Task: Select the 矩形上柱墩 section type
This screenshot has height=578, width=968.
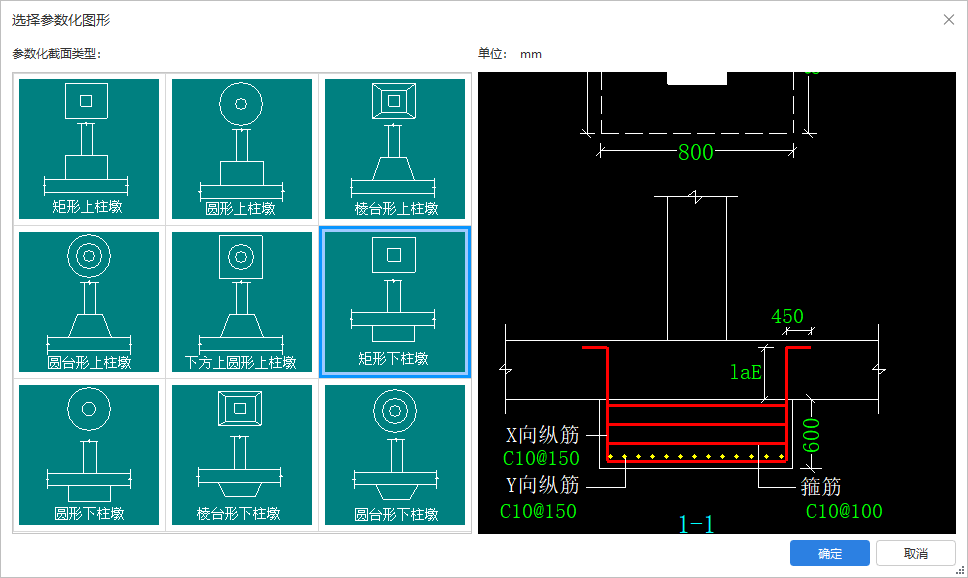Action: [89, 149]
